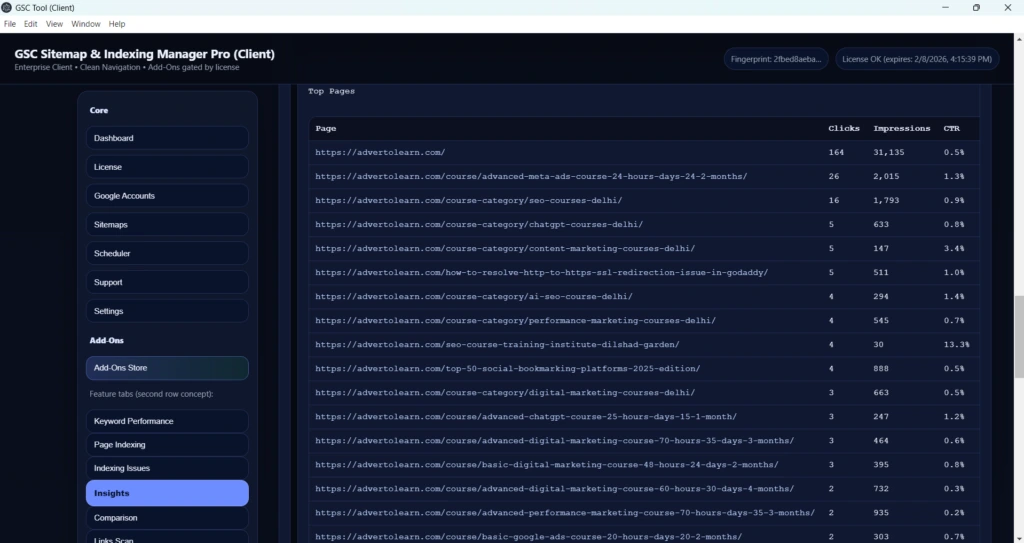Click the 888 impressions value
This screenshot has width=1024, height=543.
[881, 369]
